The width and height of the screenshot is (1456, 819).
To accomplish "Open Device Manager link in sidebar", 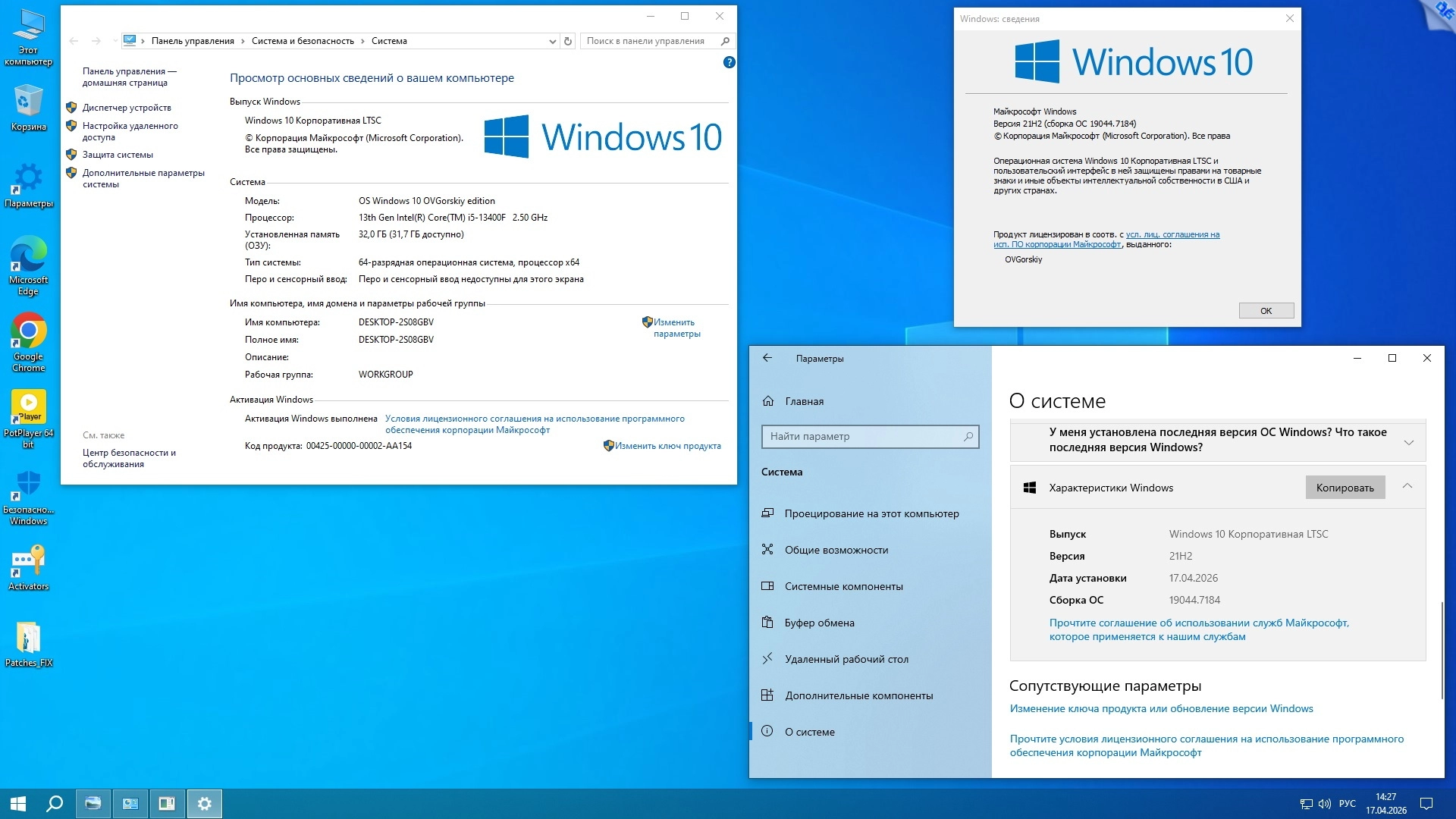I will pyautogui.click(x=127, y=108).
